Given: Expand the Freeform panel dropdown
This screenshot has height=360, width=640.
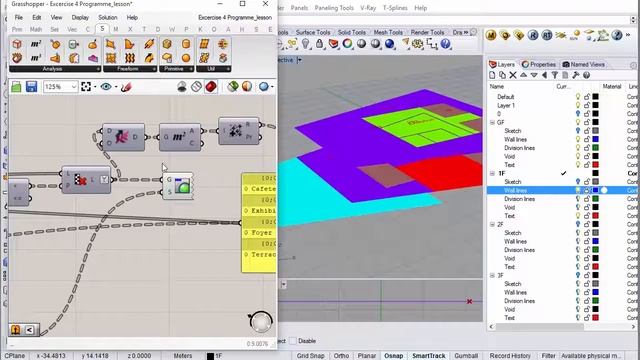Looking at the screenshot, I should [154, 69].
